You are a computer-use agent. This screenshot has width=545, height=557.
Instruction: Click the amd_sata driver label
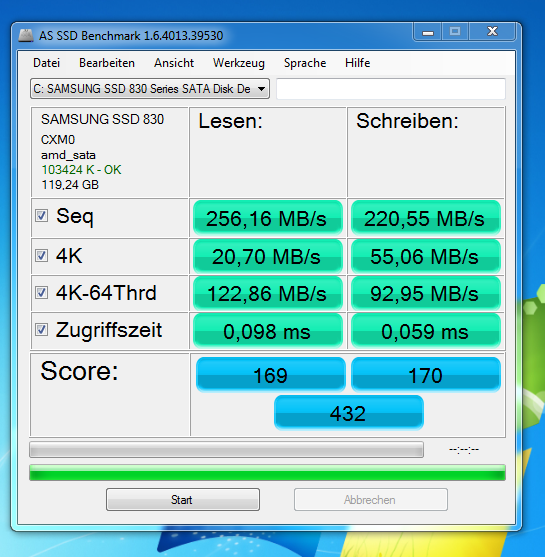pos(68,155)
